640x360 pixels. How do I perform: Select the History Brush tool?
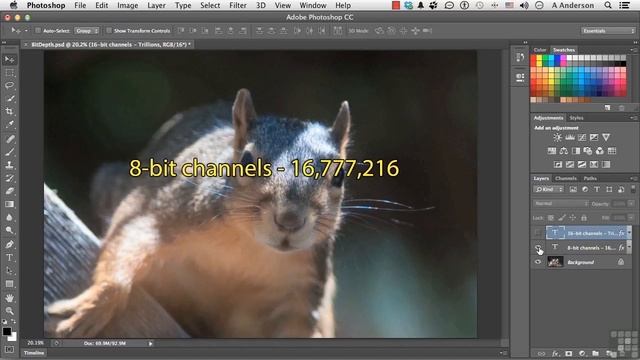click(x=9, y=178)
